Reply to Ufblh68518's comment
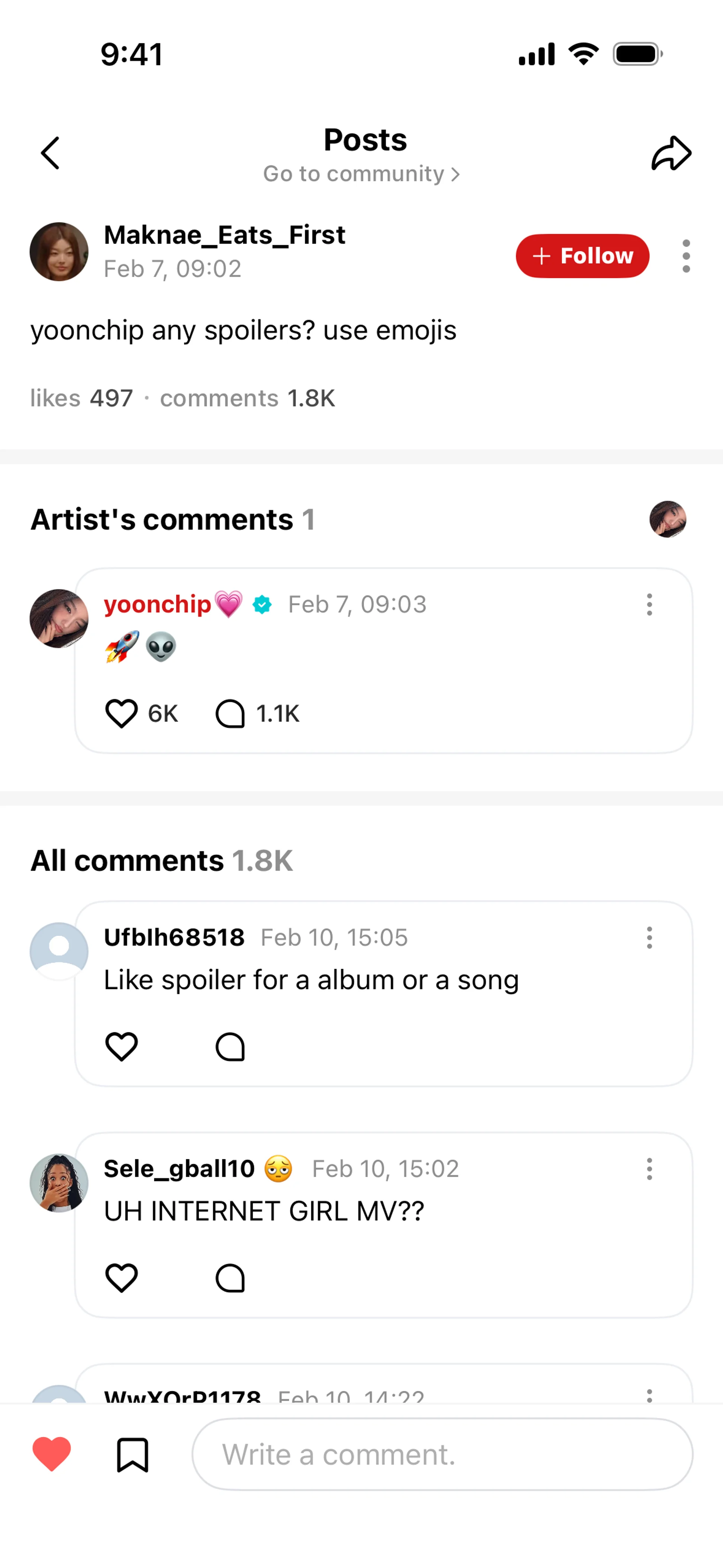 coord(230,1047)
